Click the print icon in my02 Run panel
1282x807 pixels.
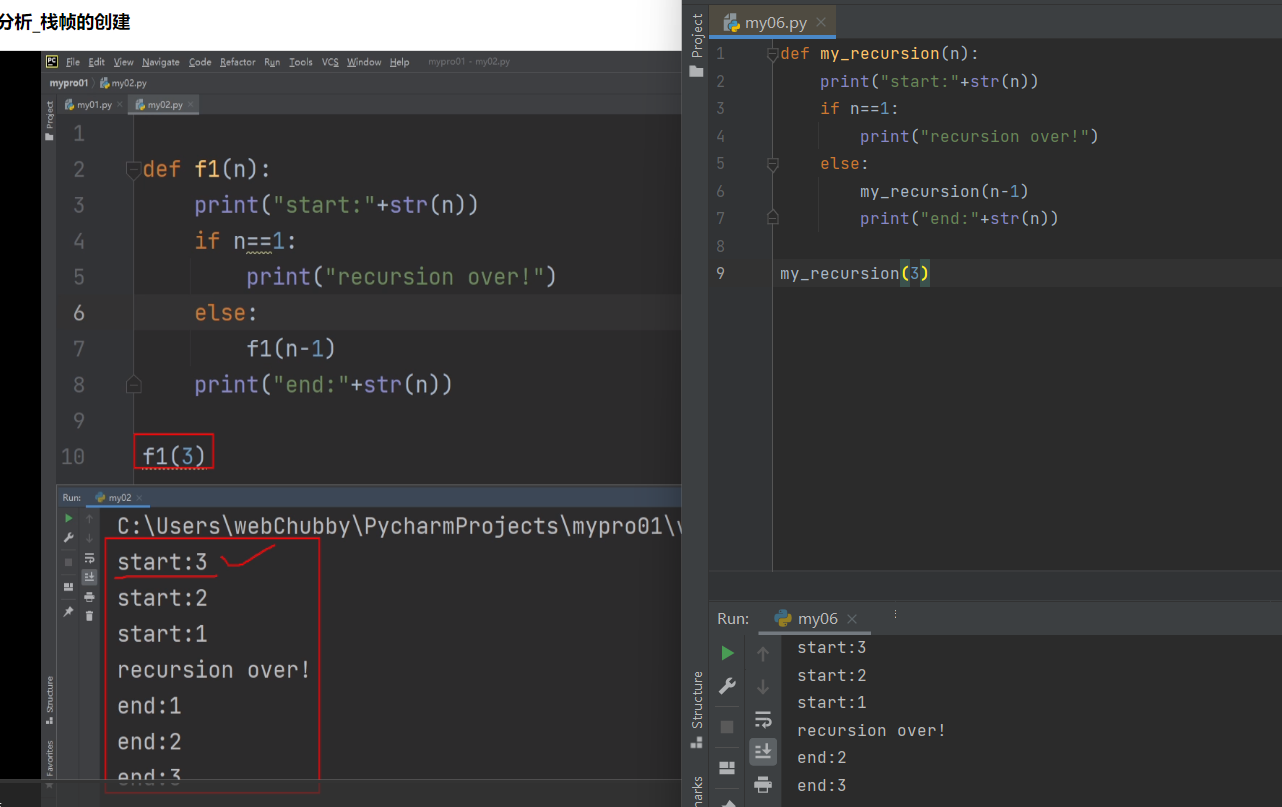(x=89, y=597)
